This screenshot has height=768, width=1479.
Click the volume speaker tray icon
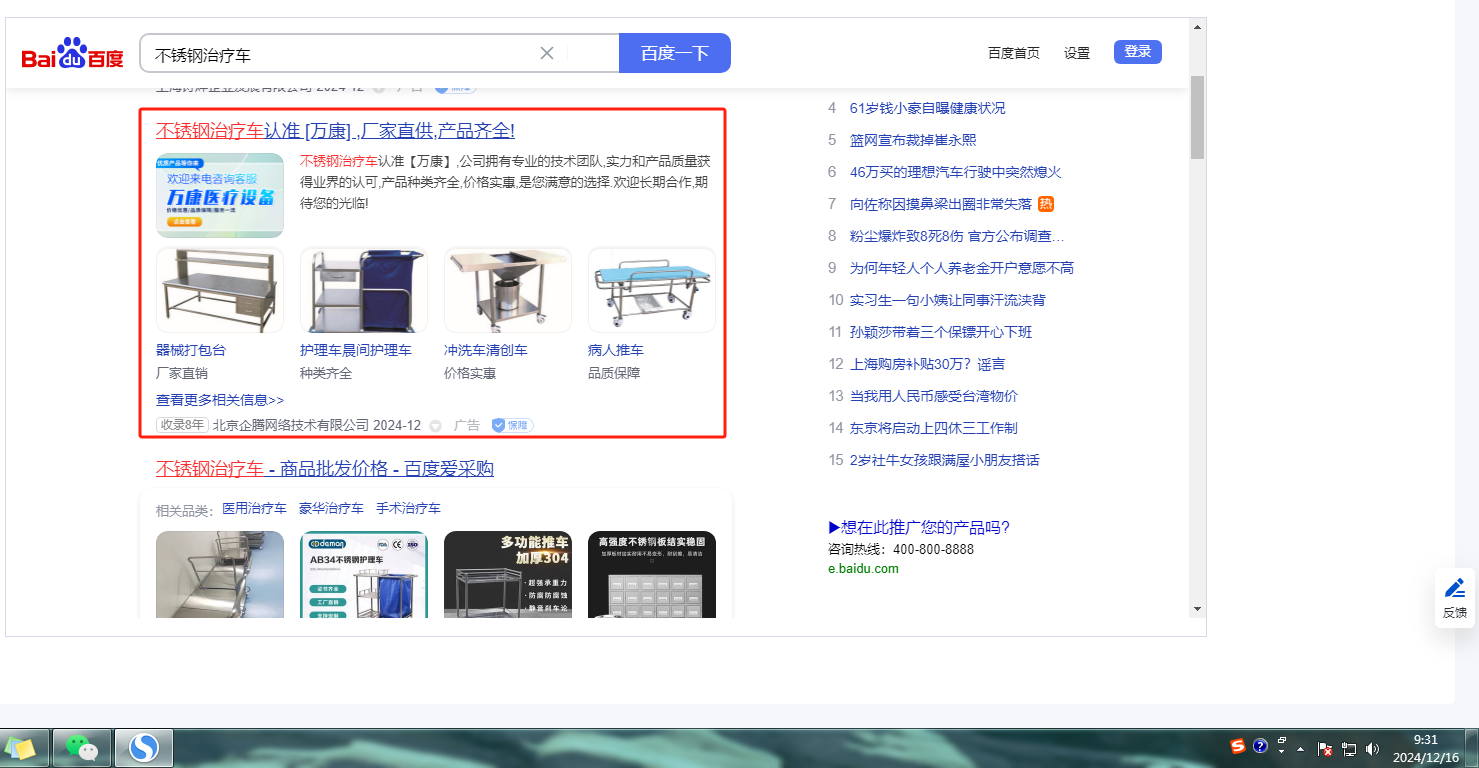(x=1373, y=748)
